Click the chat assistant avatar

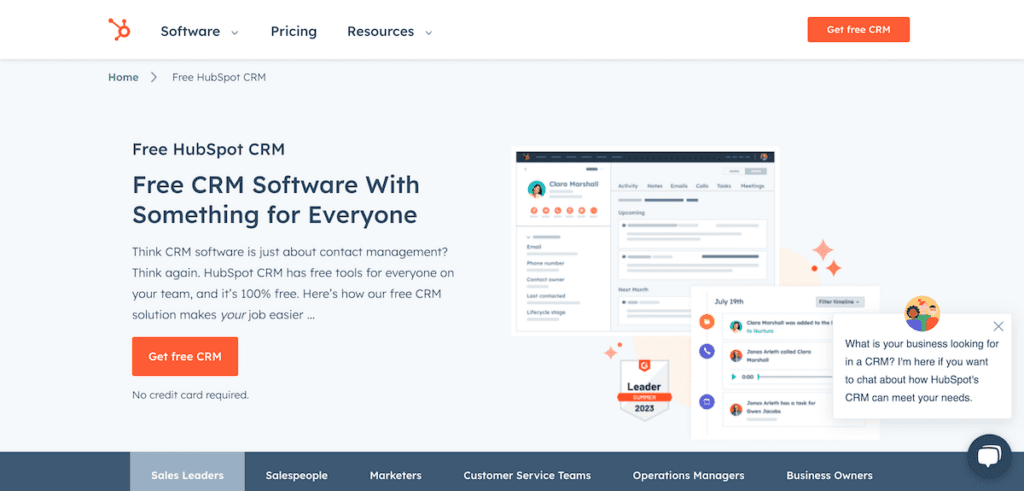tap(921, 313)
